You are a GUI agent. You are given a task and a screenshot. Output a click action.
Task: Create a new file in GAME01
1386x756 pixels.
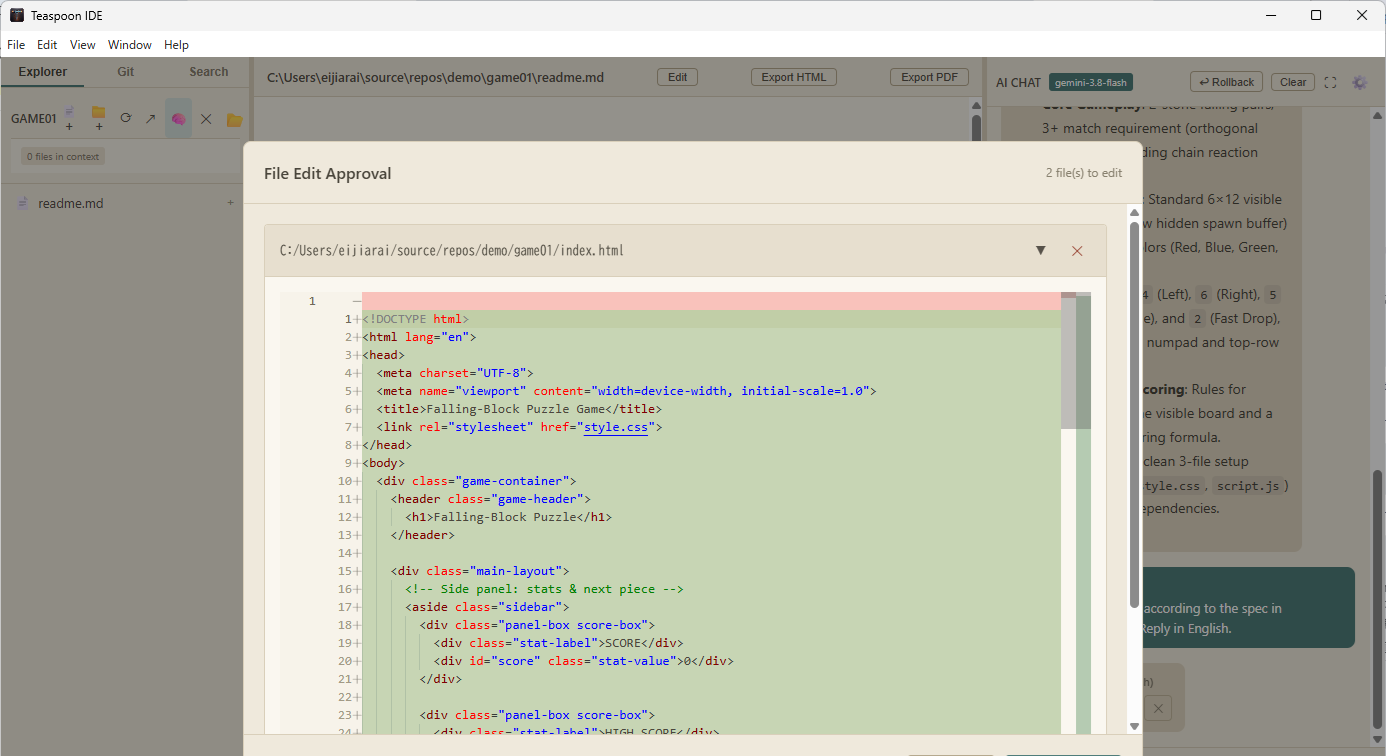click(70, 118)
